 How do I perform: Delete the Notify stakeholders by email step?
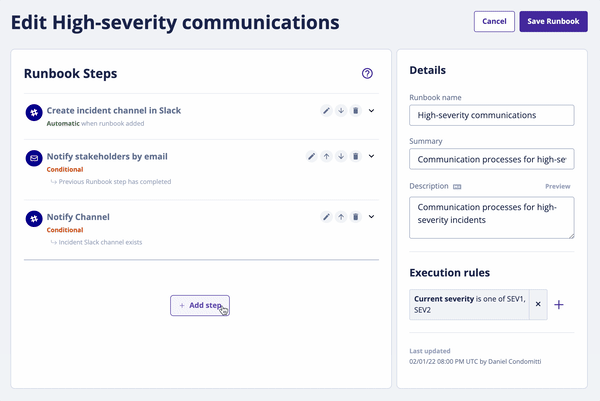pyautogui.click(x=355, y=156)
